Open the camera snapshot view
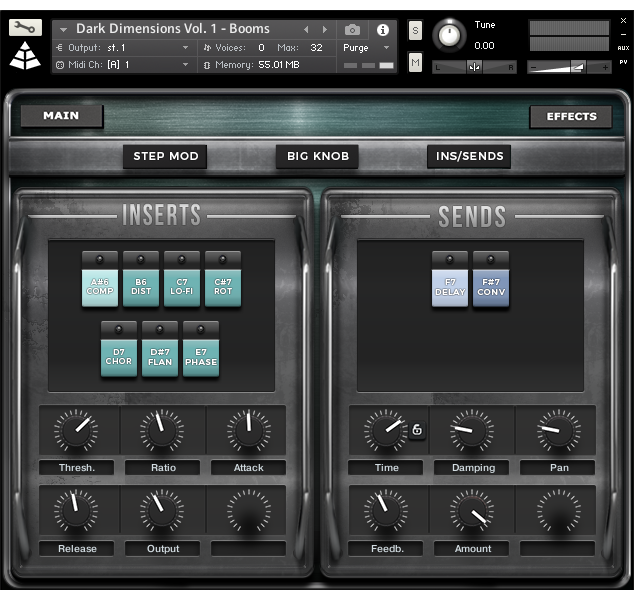Viewport: 635px width, 600px height. coord(352,30)
